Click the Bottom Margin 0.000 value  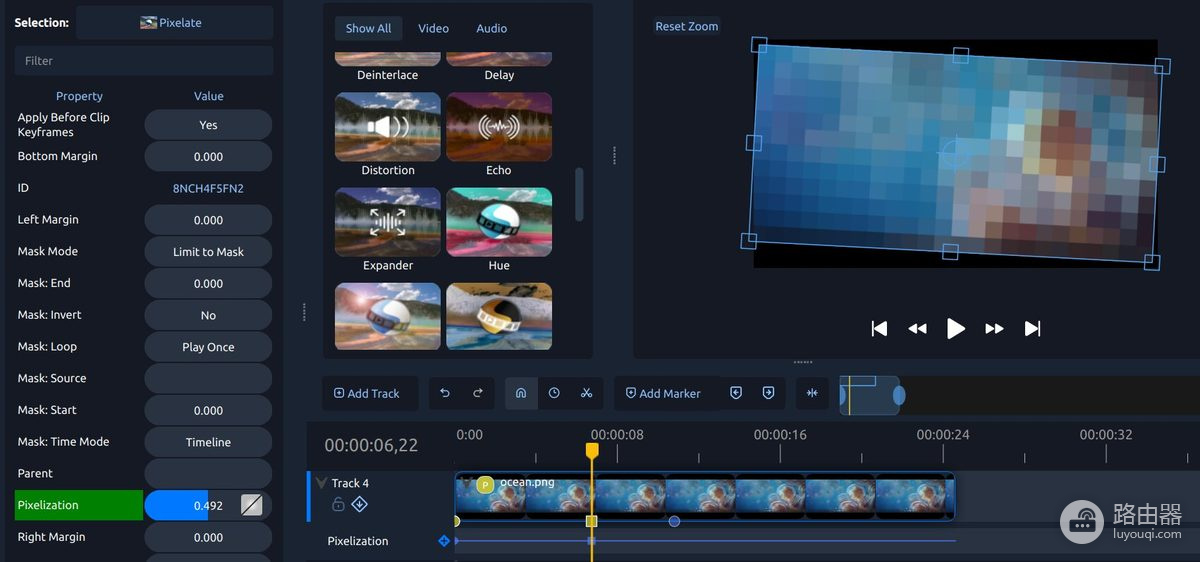tap(208, 156)
